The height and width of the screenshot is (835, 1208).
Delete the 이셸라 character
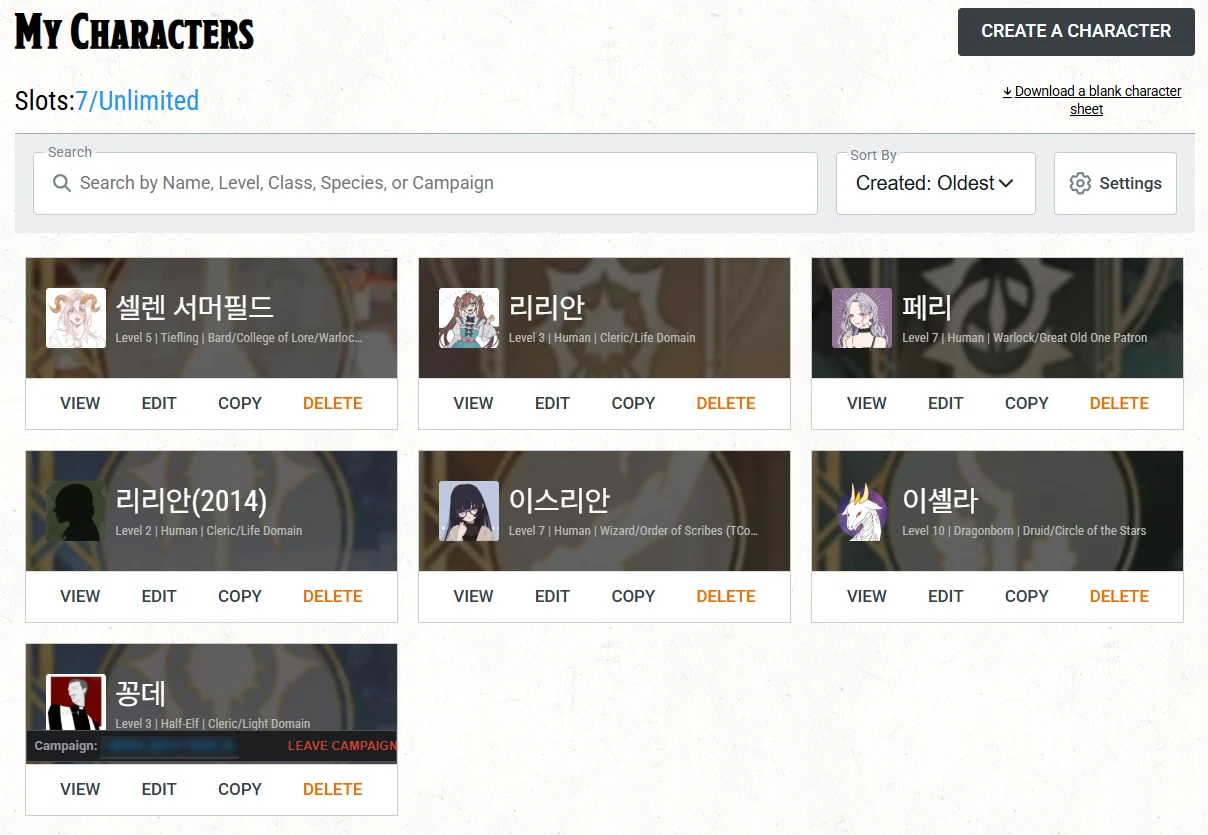coord(1119,596)
